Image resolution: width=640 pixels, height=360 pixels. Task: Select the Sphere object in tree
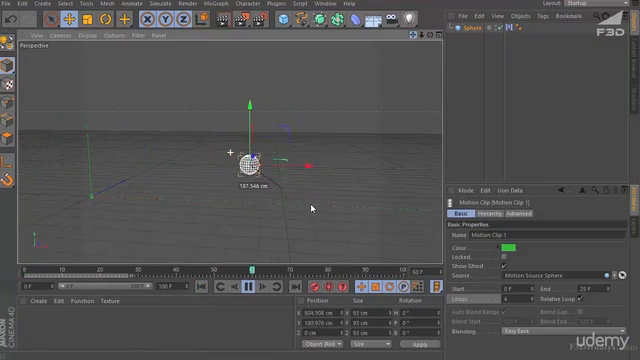(472, 28)
